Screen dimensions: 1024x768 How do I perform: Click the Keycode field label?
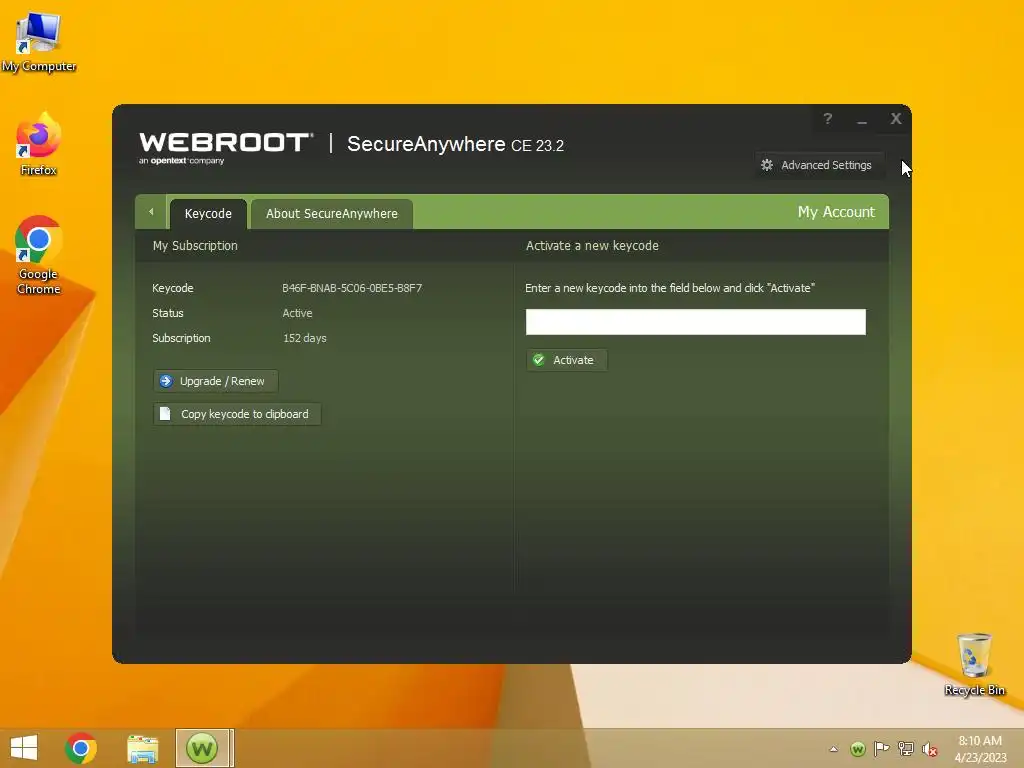point(172,288)
